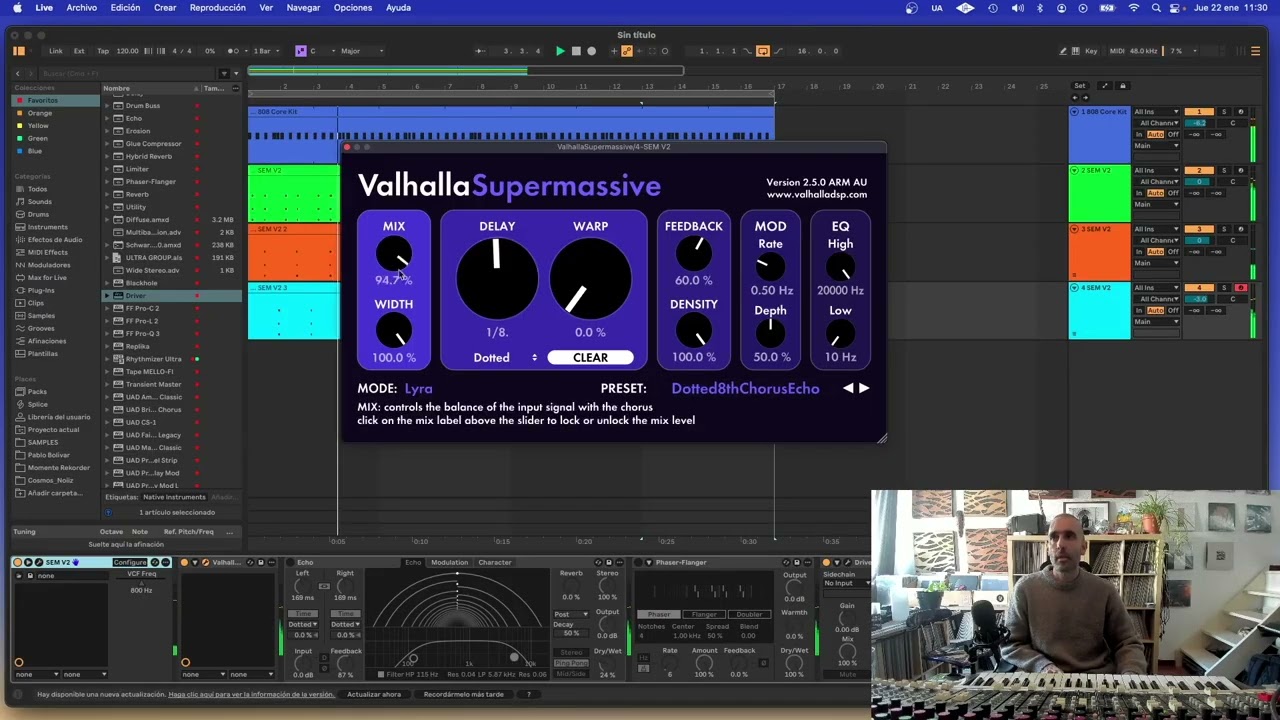The width and height of the screenshot is (1280, 720).
Task: Open the Navegar menu
Action: tap(303, 8)
